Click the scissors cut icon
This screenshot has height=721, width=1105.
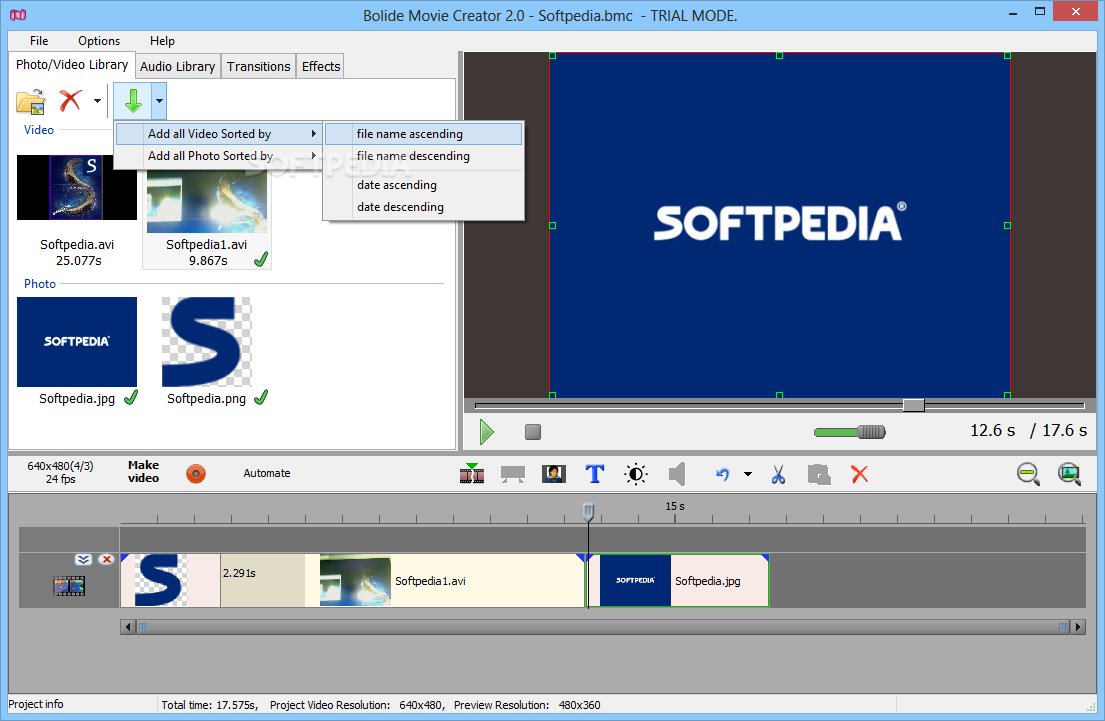pos(778,474)
